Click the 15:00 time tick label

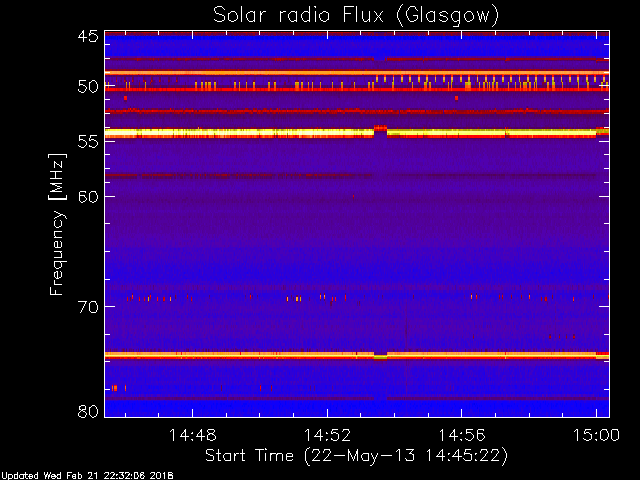(596, 435)
